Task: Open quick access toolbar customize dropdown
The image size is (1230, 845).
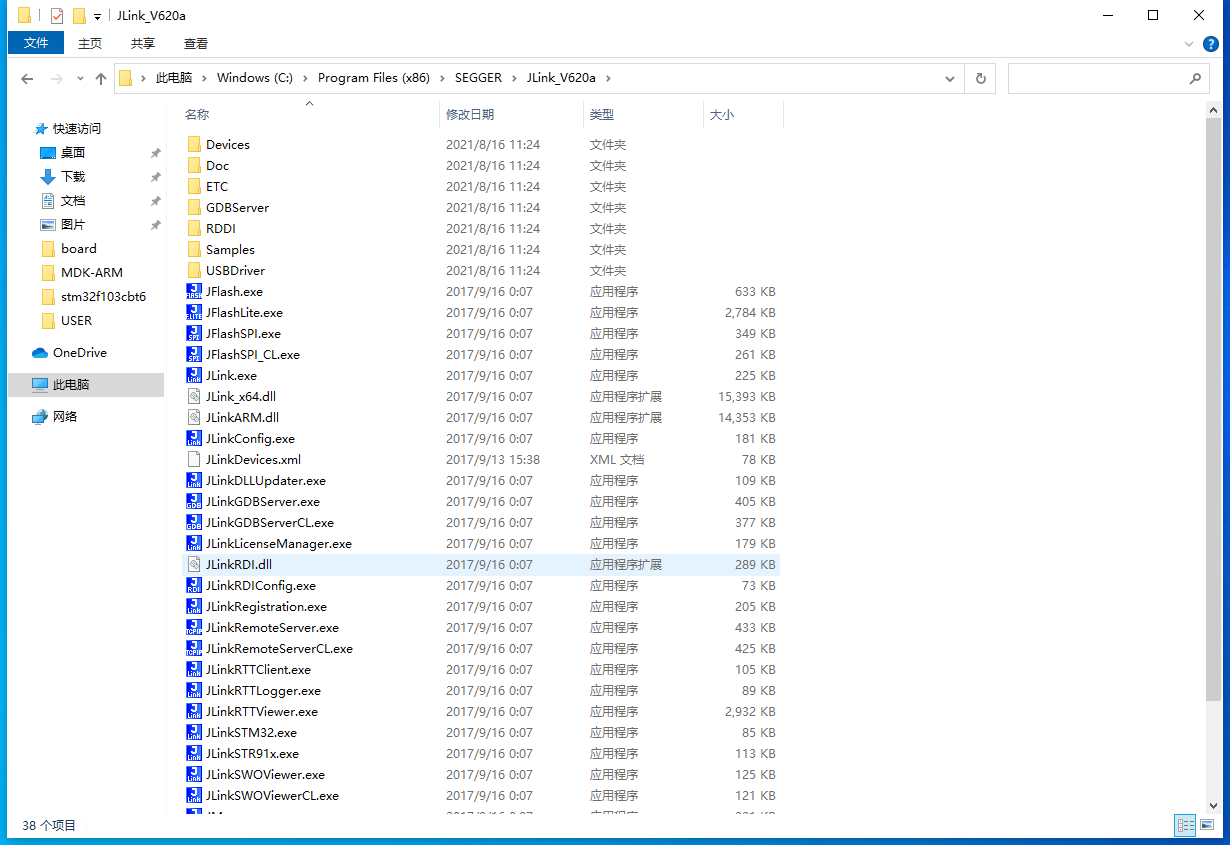Action: pos(97,17)
